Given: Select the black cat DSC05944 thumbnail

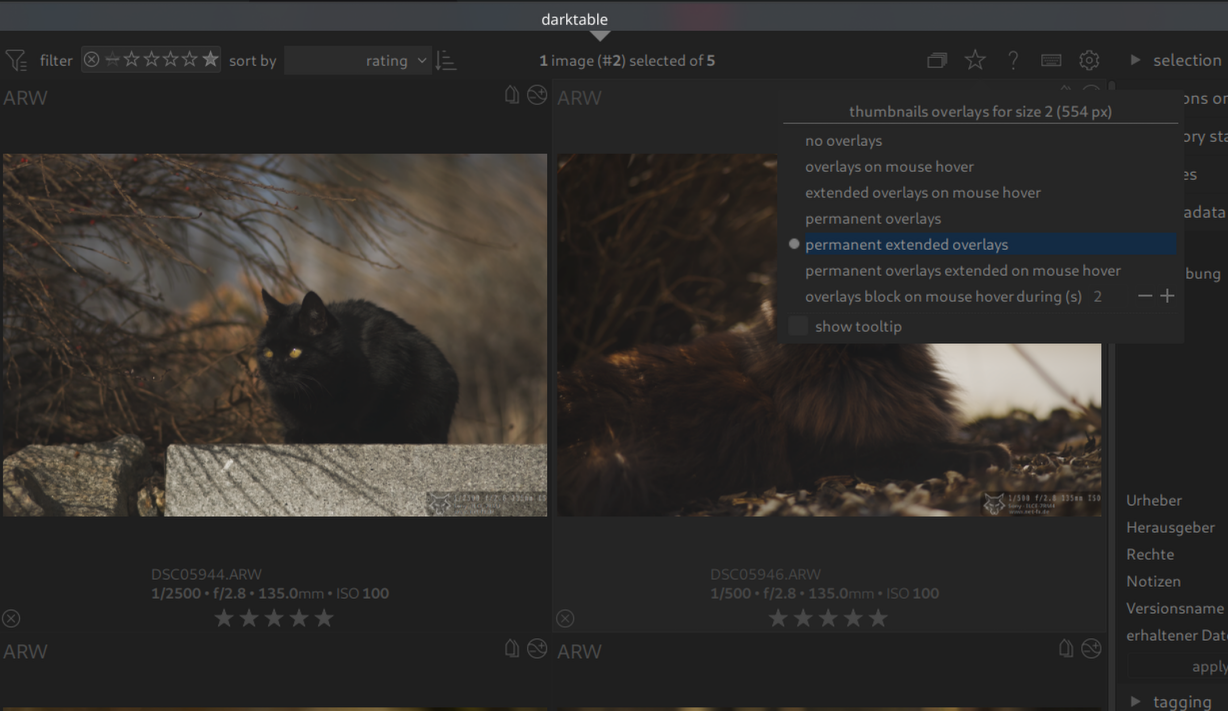Looking at the screenshot, I should pos(275,335).
